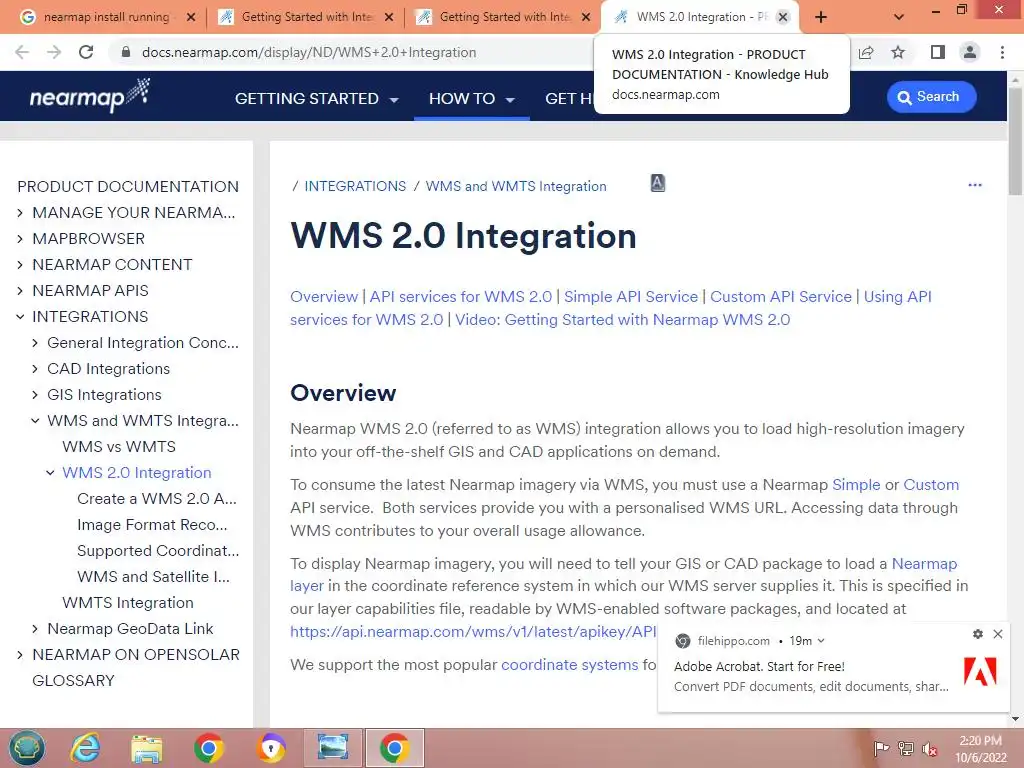1024x768 pixels.
Task: Open WMTS Integration sidebar page
Action: 128,603
